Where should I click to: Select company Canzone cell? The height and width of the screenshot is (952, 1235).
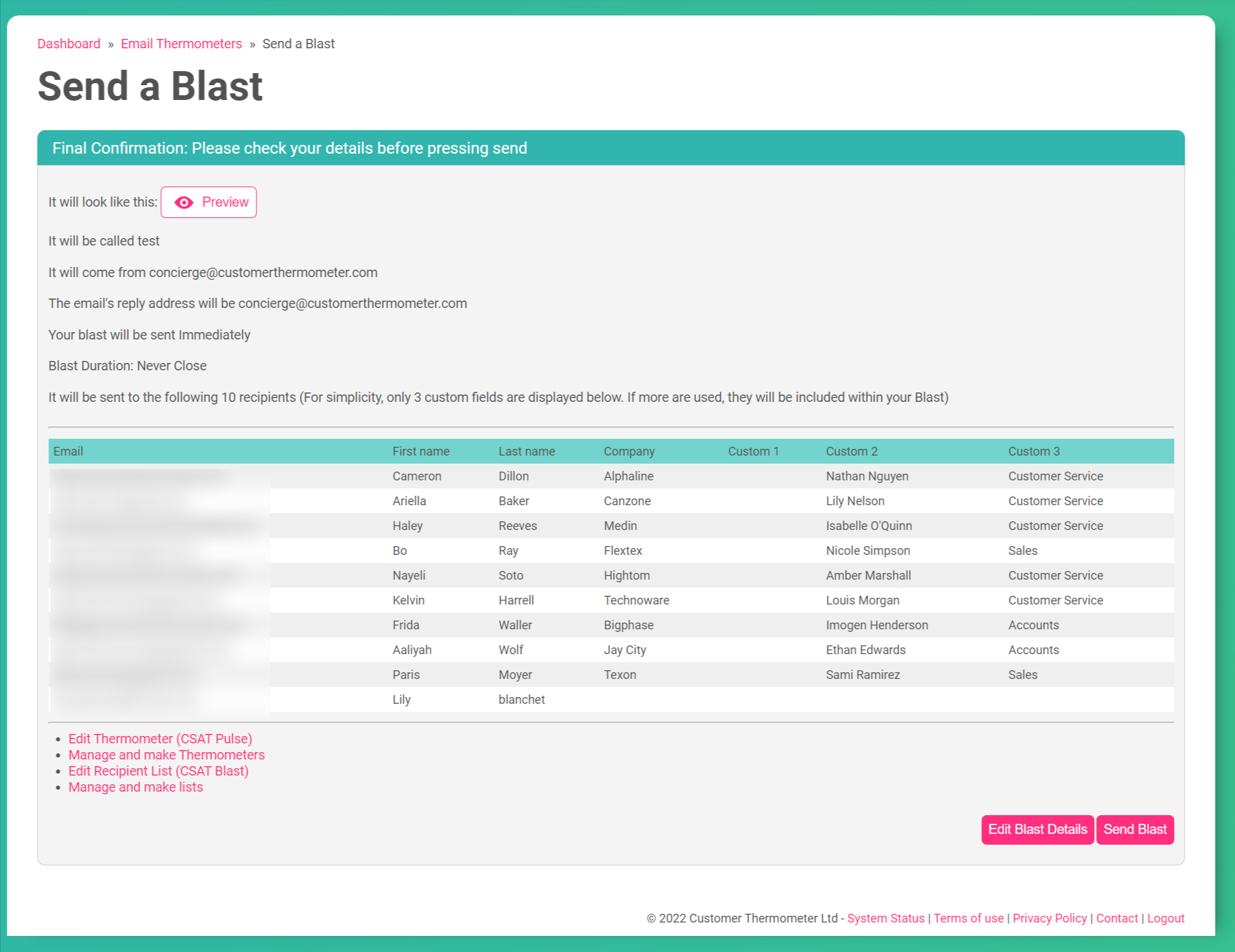(x=627, y=501)
